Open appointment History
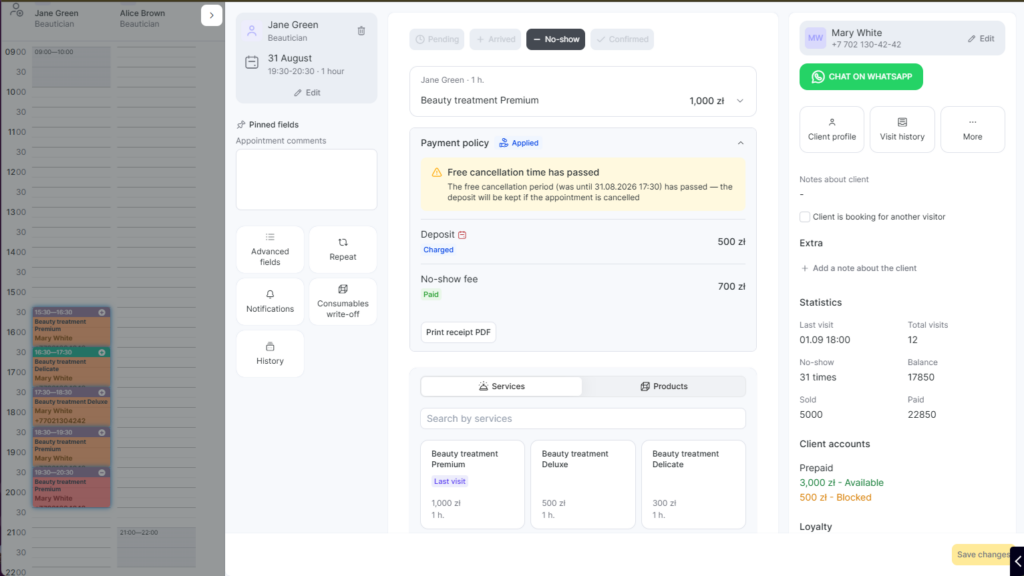1024x576 pixels. [x=270, y=353]
